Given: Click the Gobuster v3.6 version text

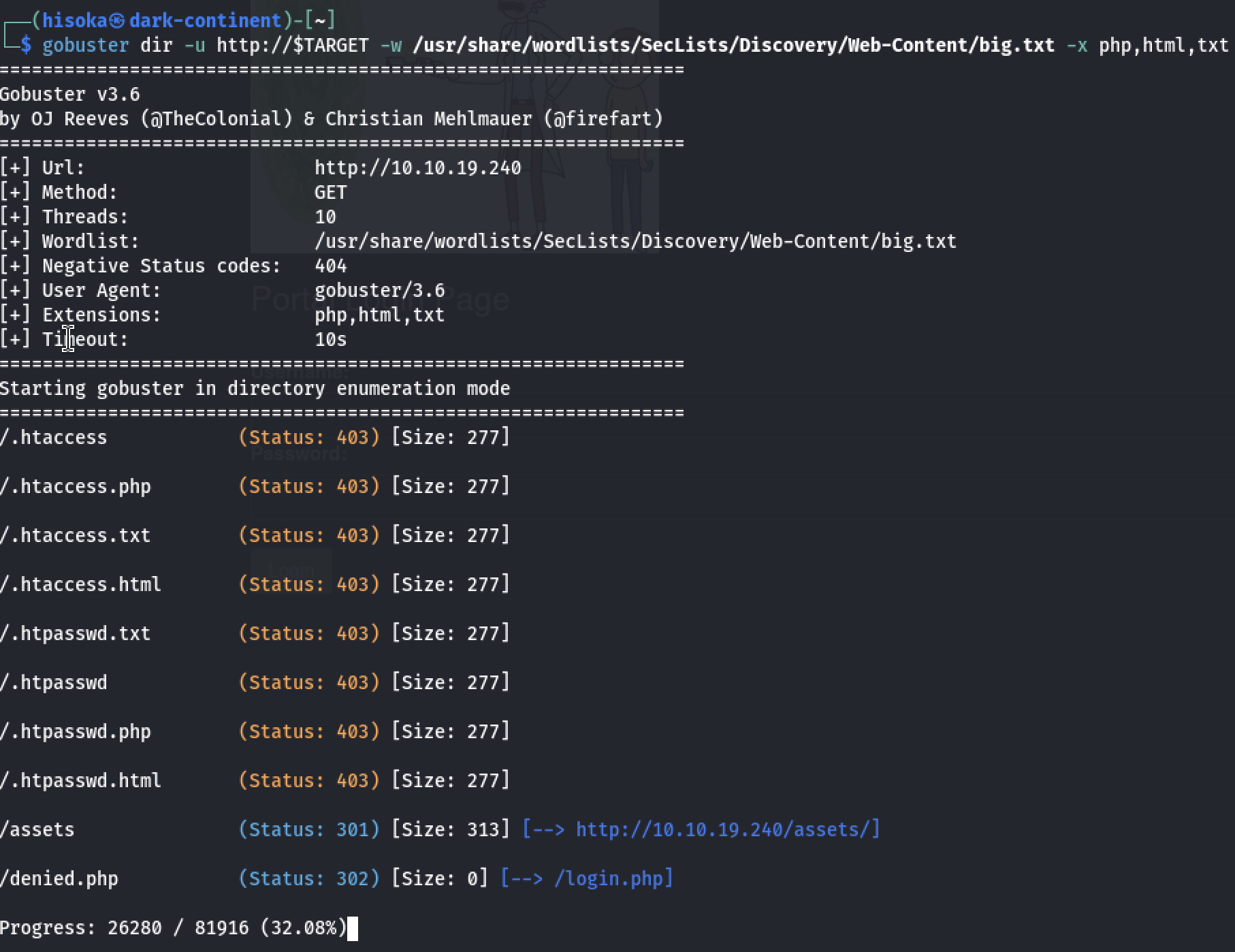Looking at the screenshot, I should click(x=71, y=93).
